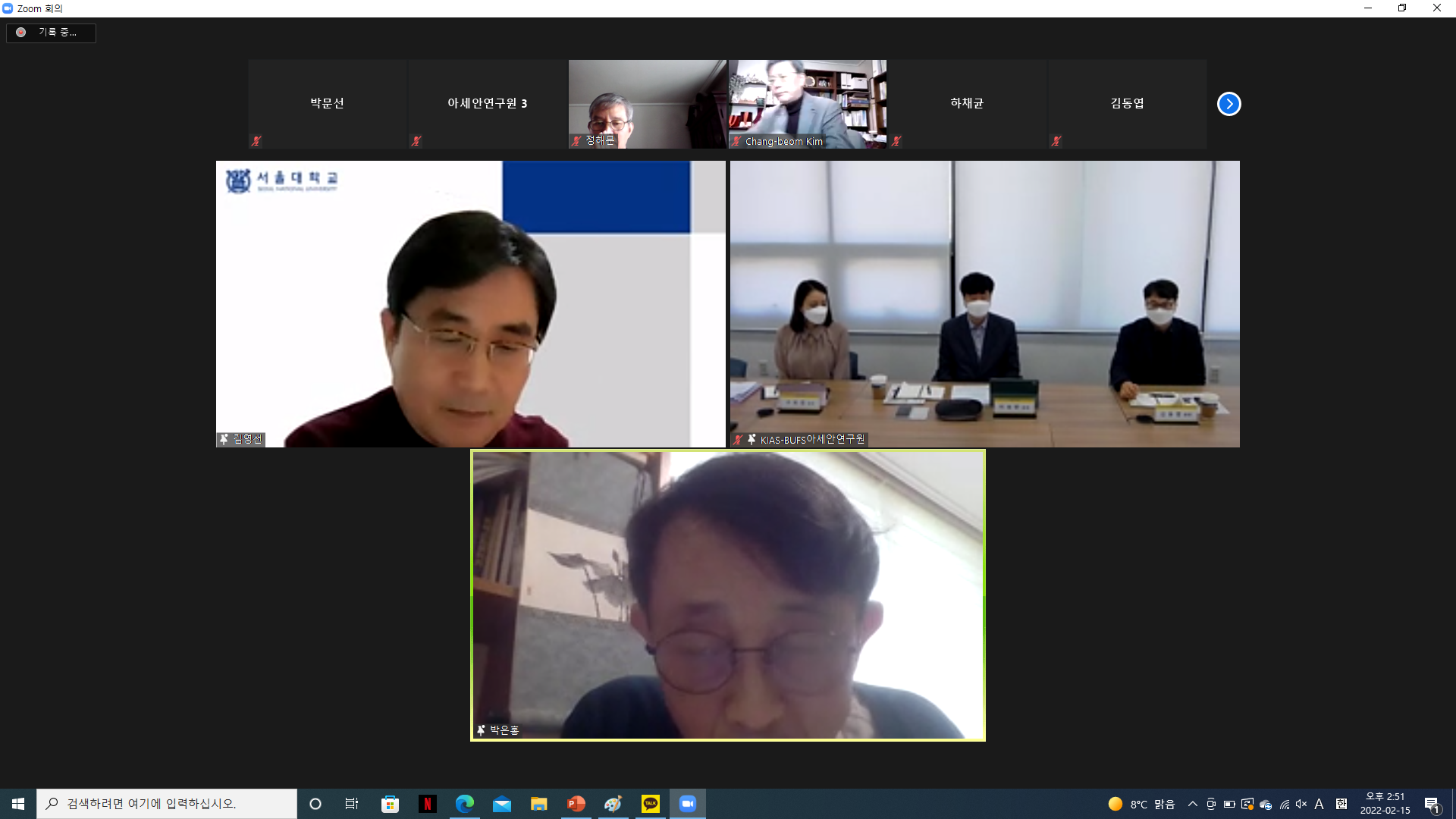Click muted mic icon on 김동엽 tile
Screen dimensions: 1456x819
[1056, 141]
